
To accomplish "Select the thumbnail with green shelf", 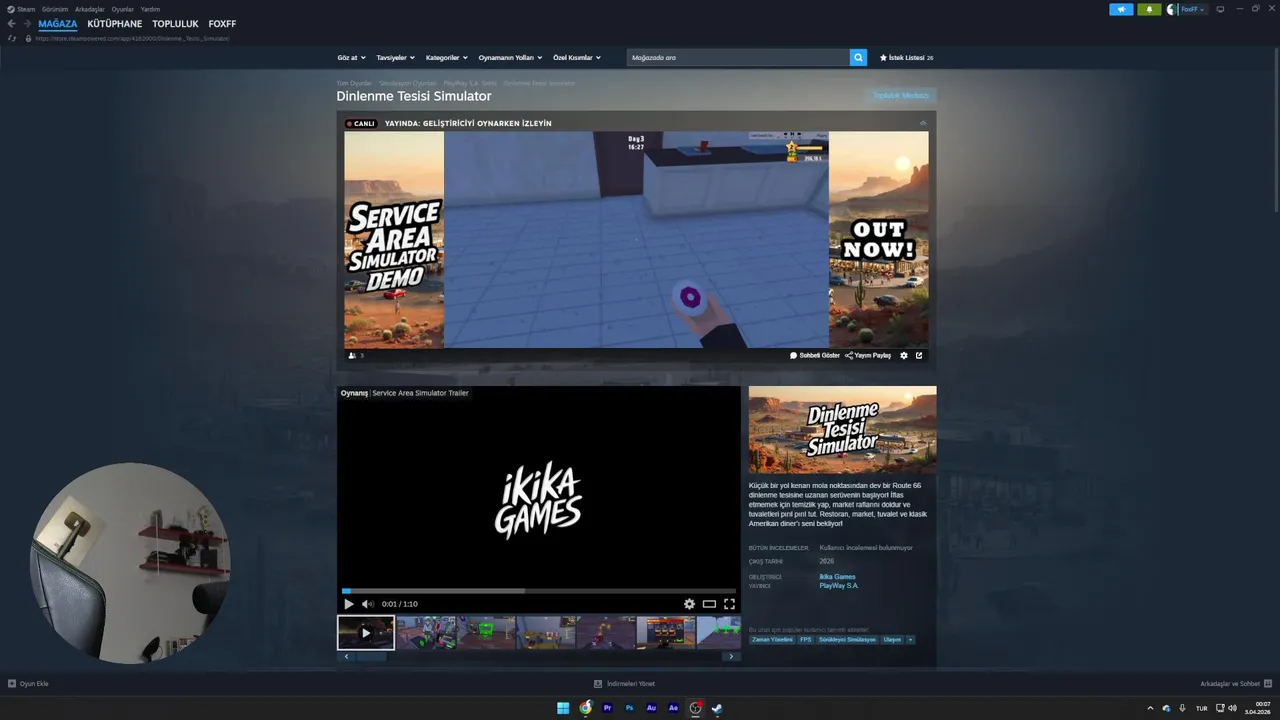I will [x=486, y=633].
